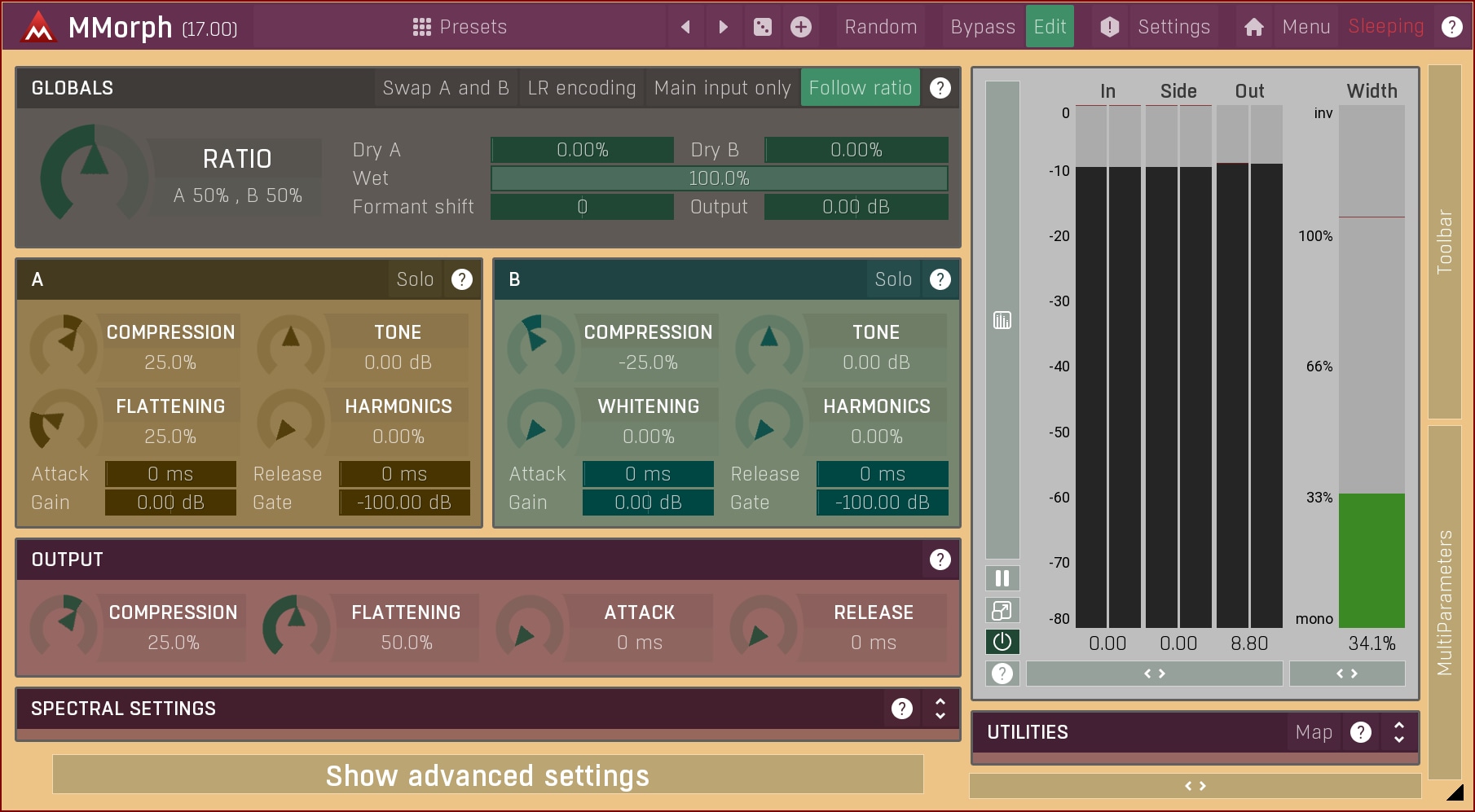The height and width of the screenshot is (812, 1475).
Task: Click the meter power button icon
Action: (1002, 642)
